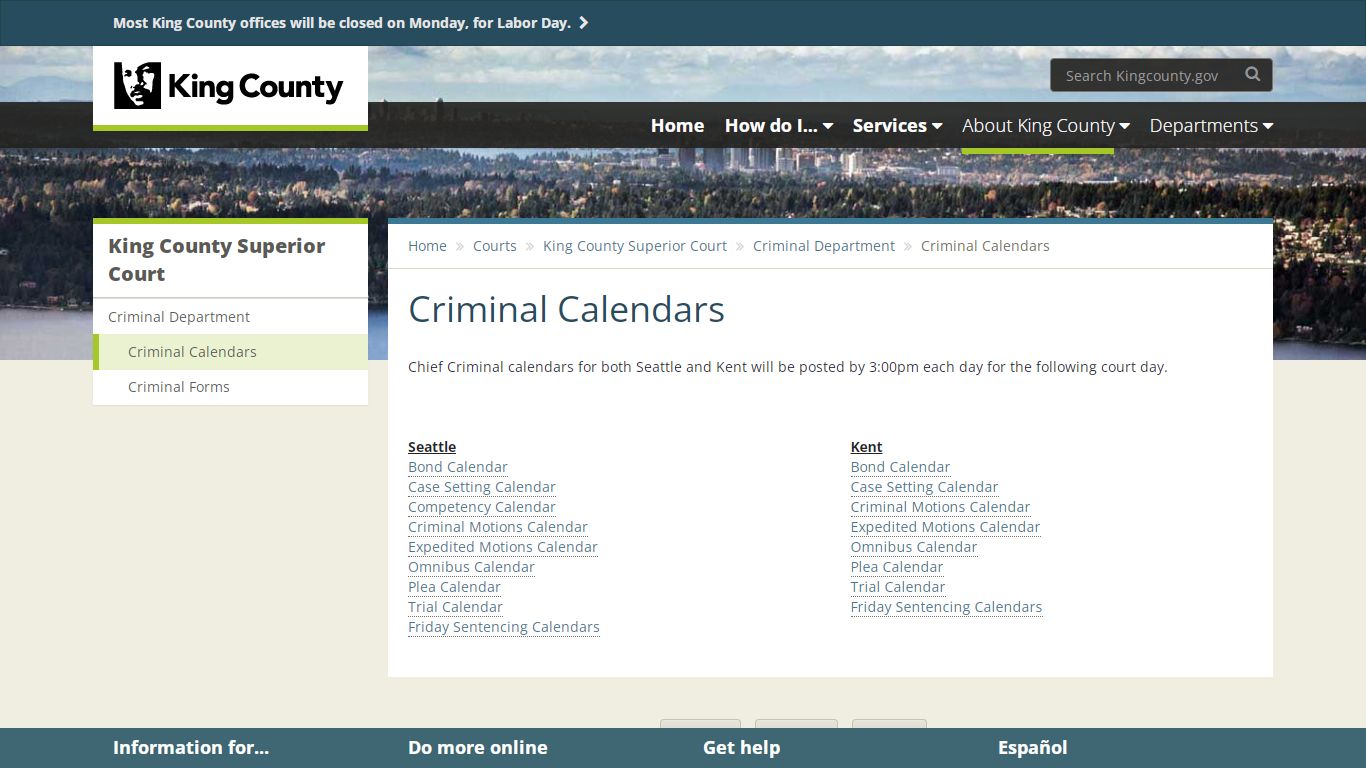The image size is (1366, 768).
Task: Open Seattle Omnibus Calendar
Action: point(471,567)
